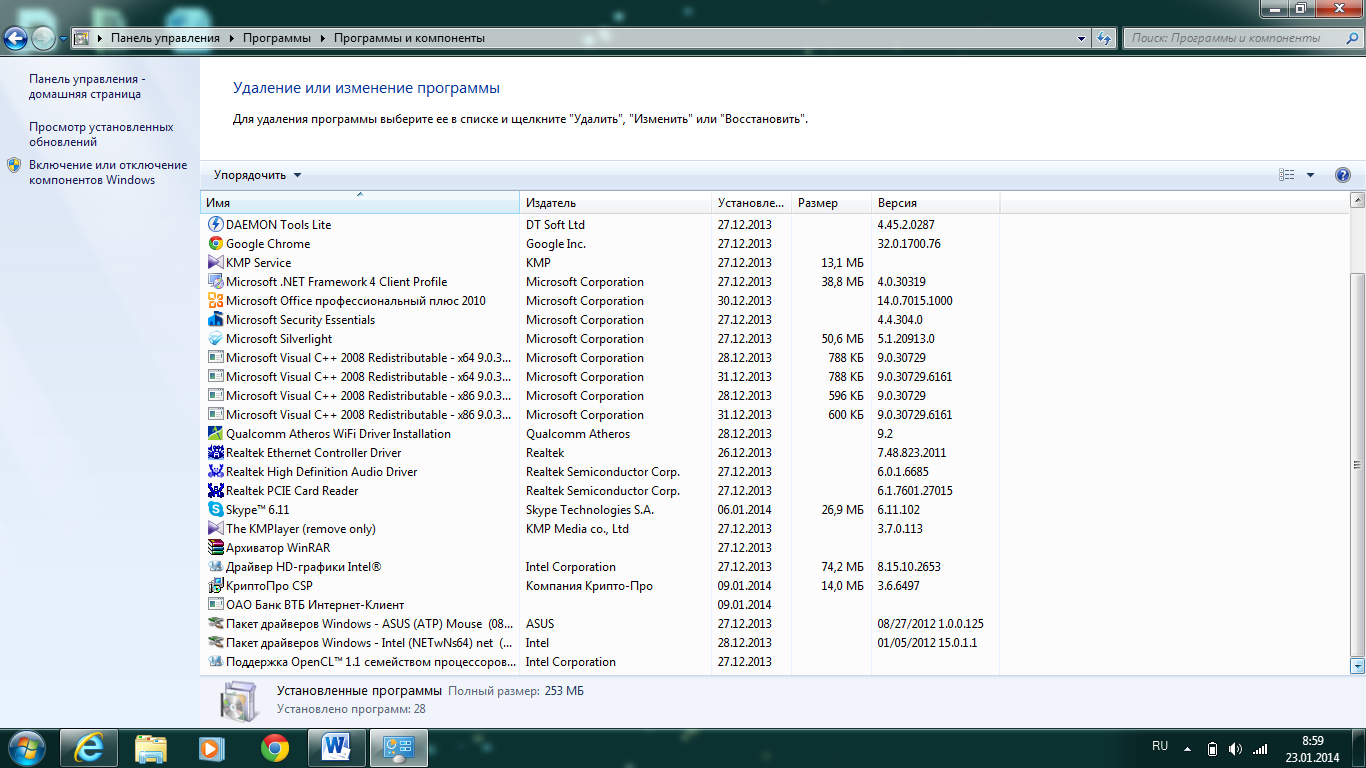Viewport: 1366px width, 768px height.
Task: Switch to Word on the taskbar
Action: point(336,747)
